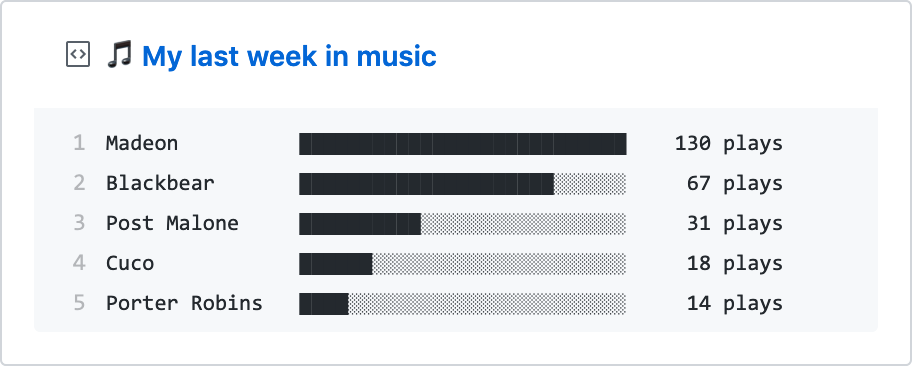Image resolution: width=912 pixels, height=366 pixels.
Task: Select line number 2
Action: coord(80,183)
